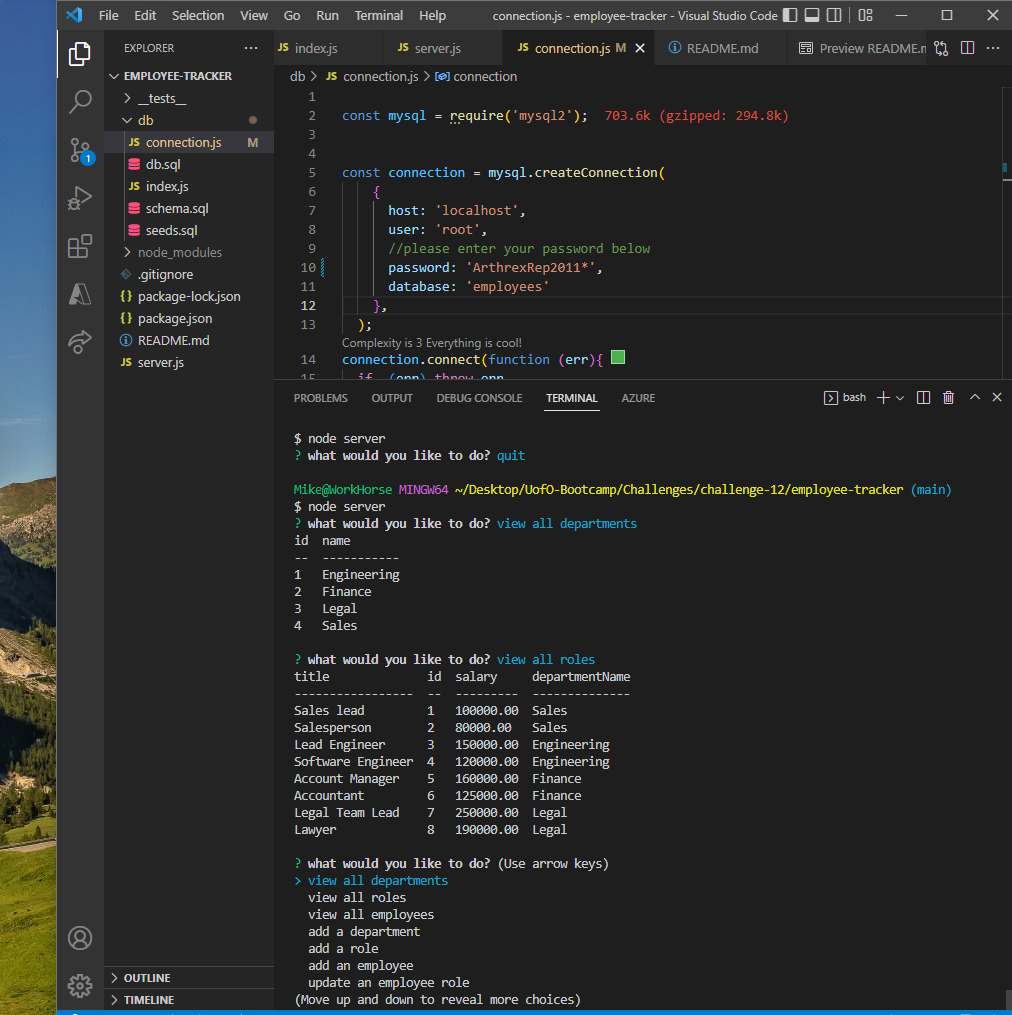Add a new terminal with plus icon

pos(883,397)
